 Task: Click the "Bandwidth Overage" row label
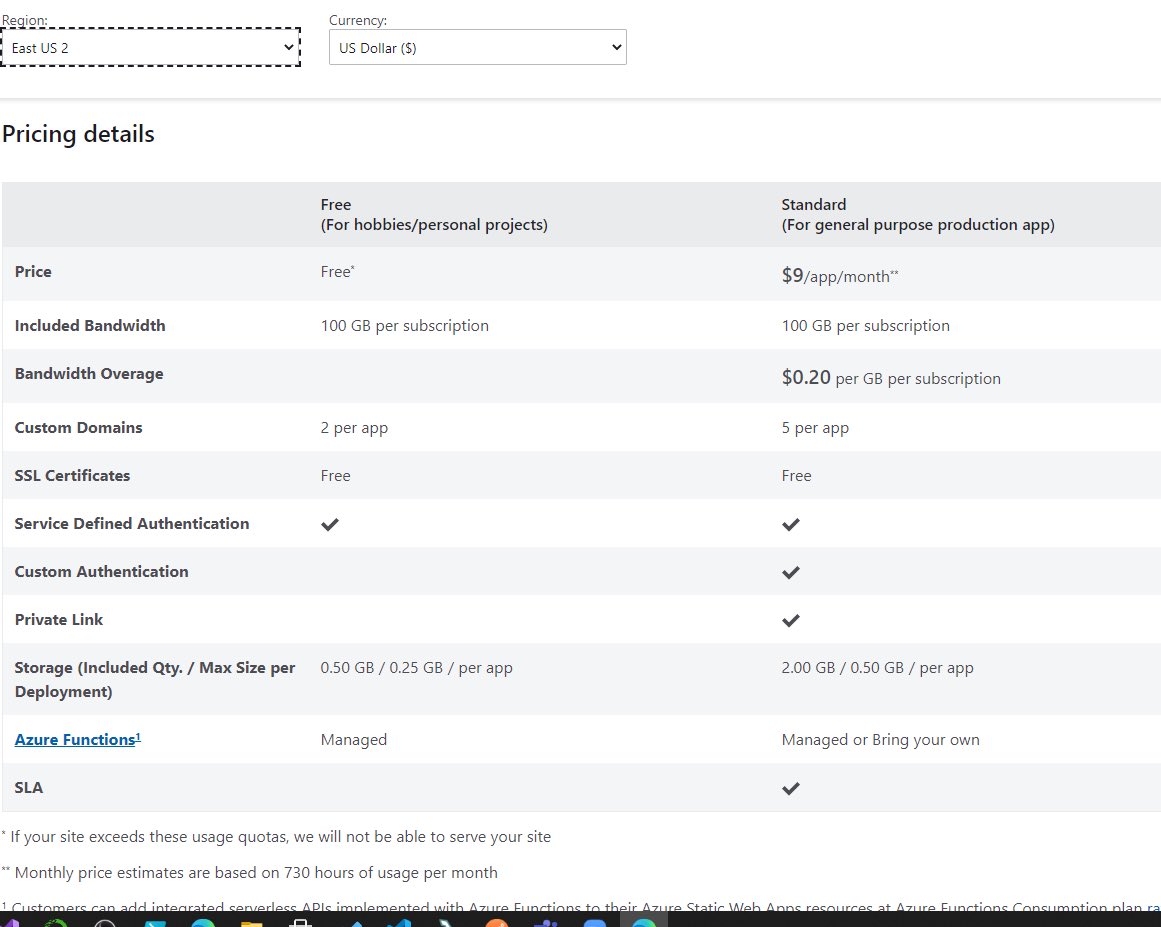pyautogui.click(x=89, y=374)
